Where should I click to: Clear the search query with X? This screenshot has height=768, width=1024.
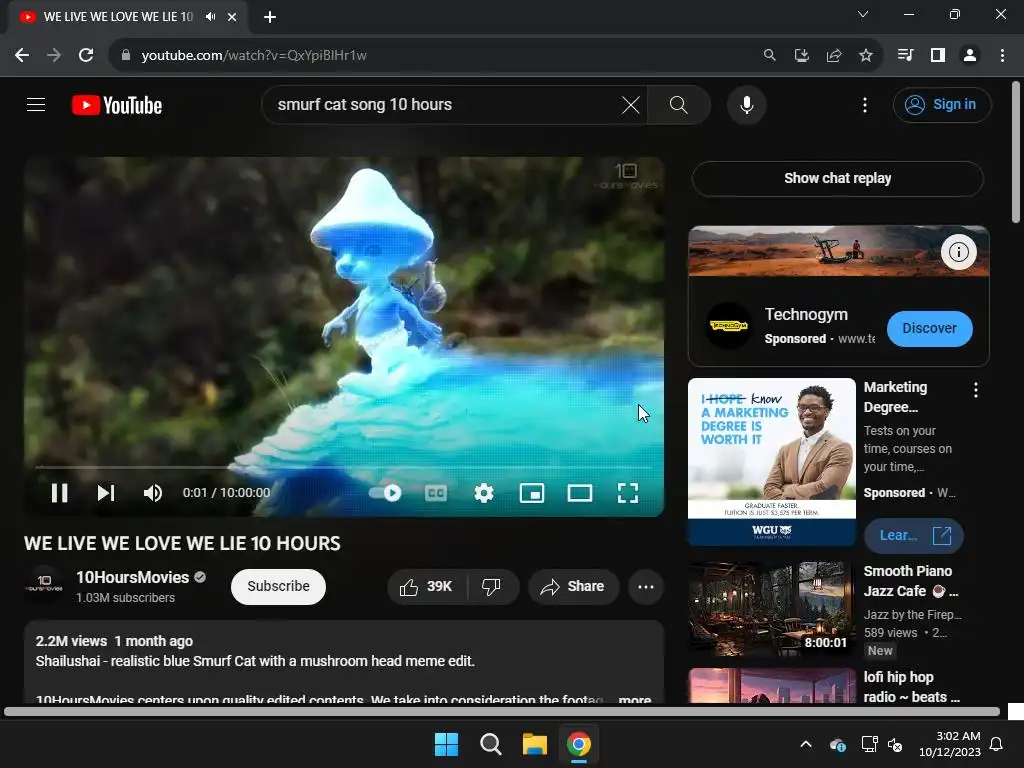pyautogui.click(x=631, y=104)
